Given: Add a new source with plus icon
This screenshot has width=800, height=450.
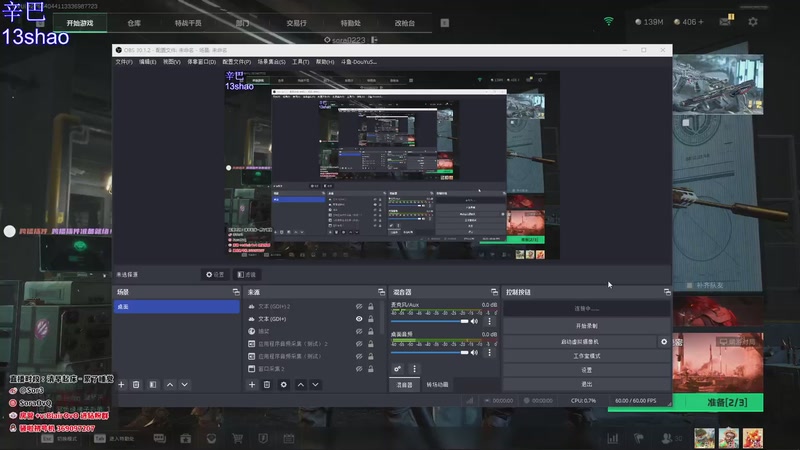Looking at the screenshot, I should 252,385.
